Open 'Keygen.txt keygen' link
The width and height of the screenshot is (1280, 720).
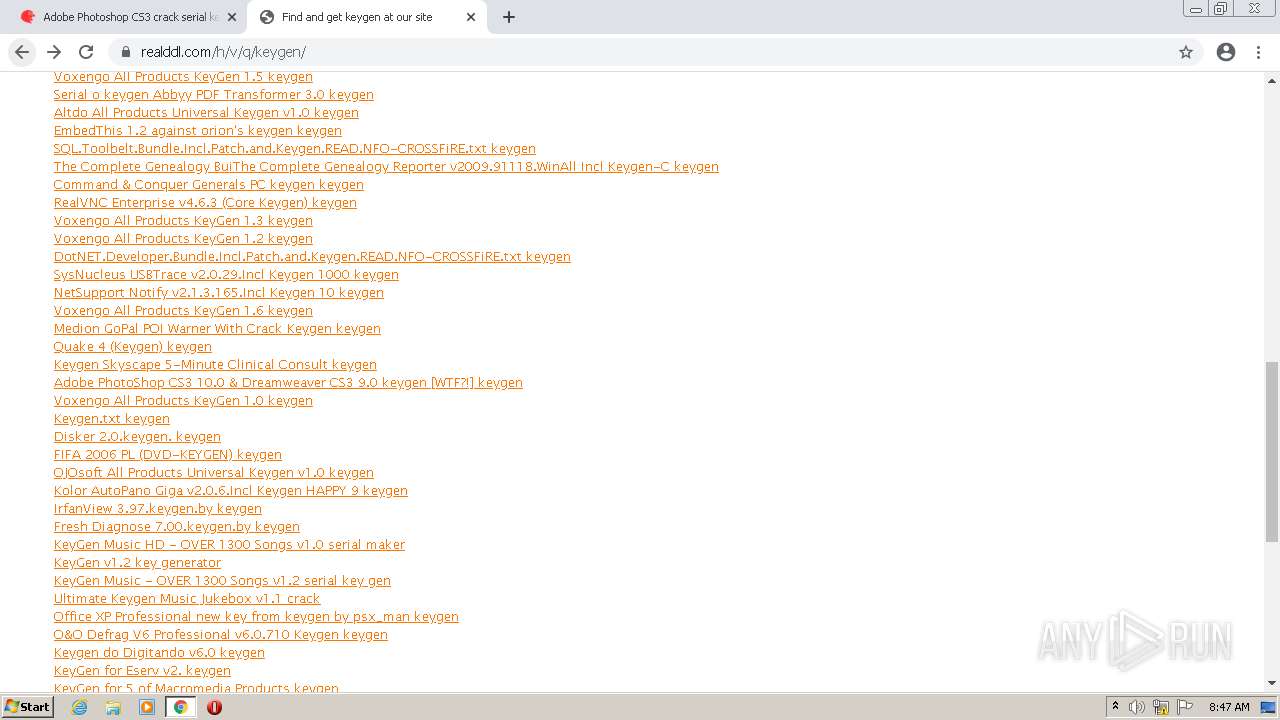pyautogui.click(x=112, y=419)
